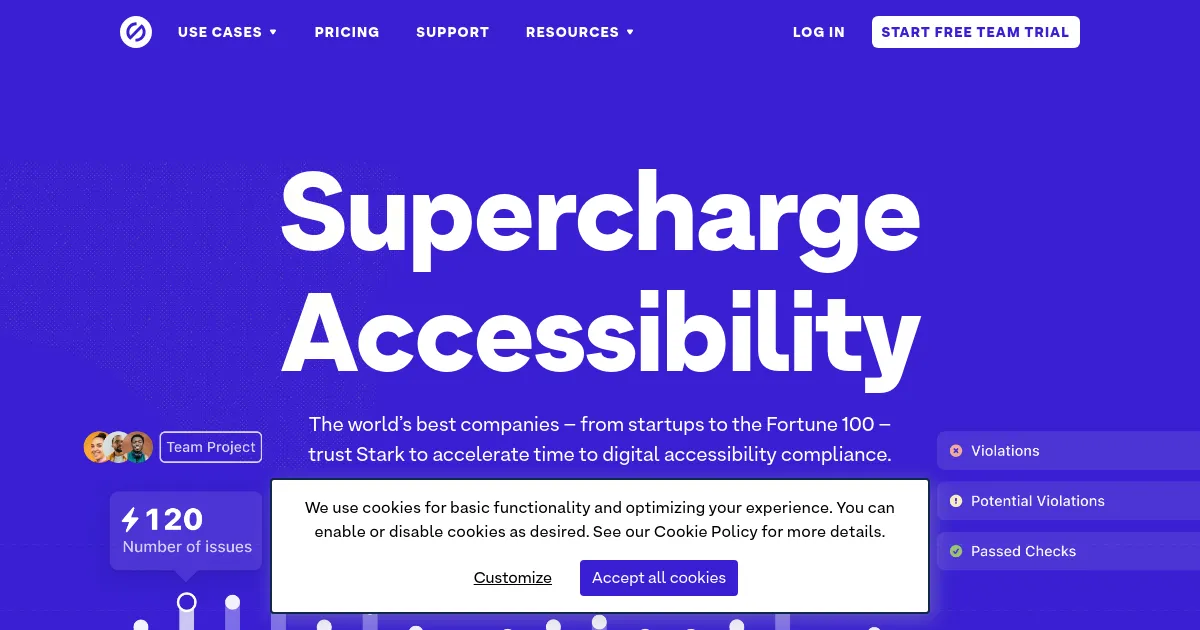Screen dimensions: 1200x630
Task: Click the Log In link
Action: (x=818, y=32)
